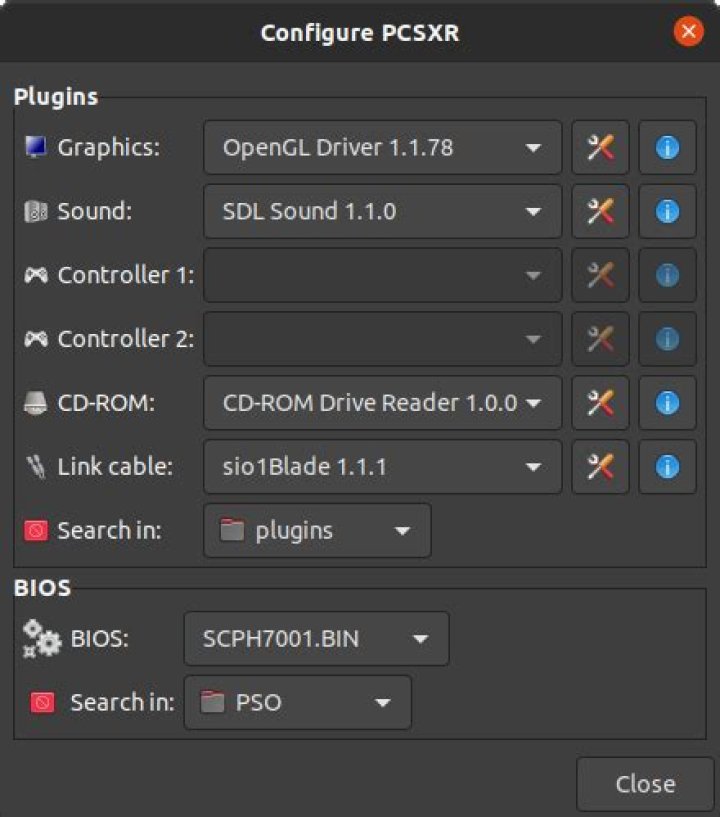The width and height of the screenshot is (720, 817).
Task: Show Graphics plugin info button
Action: click(x=667, y=147)
